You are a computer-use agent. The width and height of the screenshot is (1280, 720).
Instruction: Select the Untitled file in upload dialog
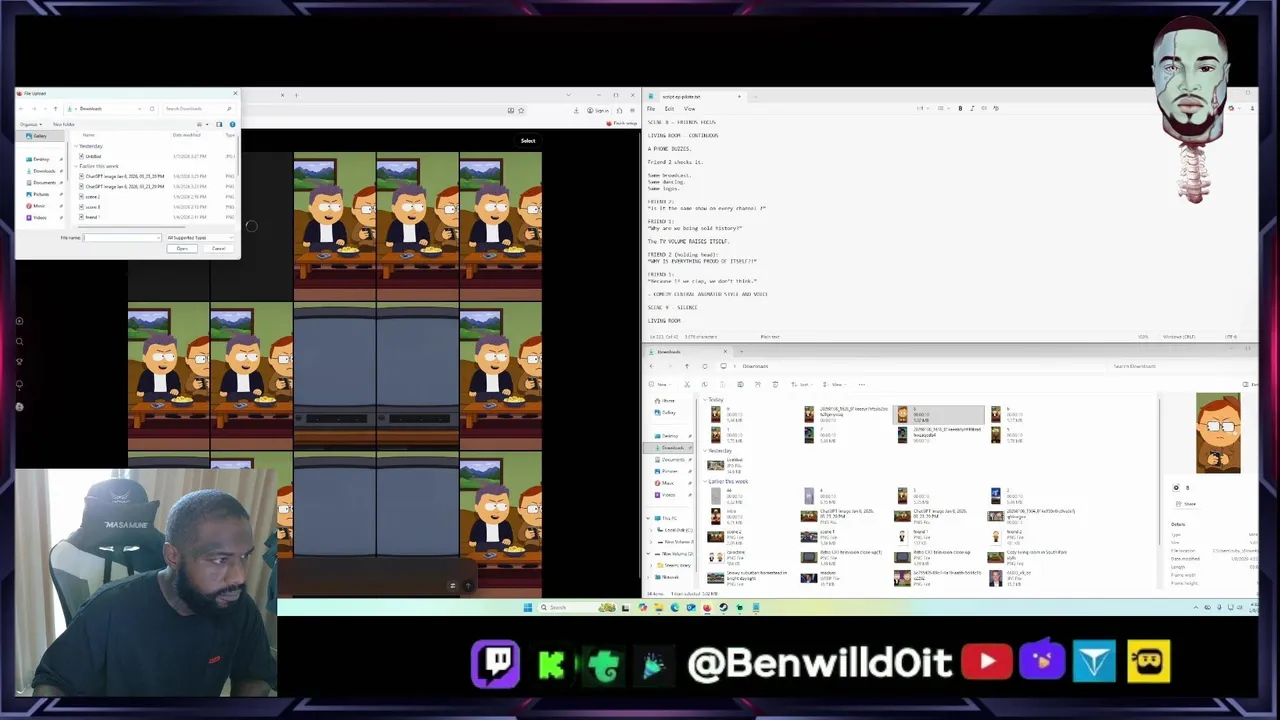pos(93,156)
